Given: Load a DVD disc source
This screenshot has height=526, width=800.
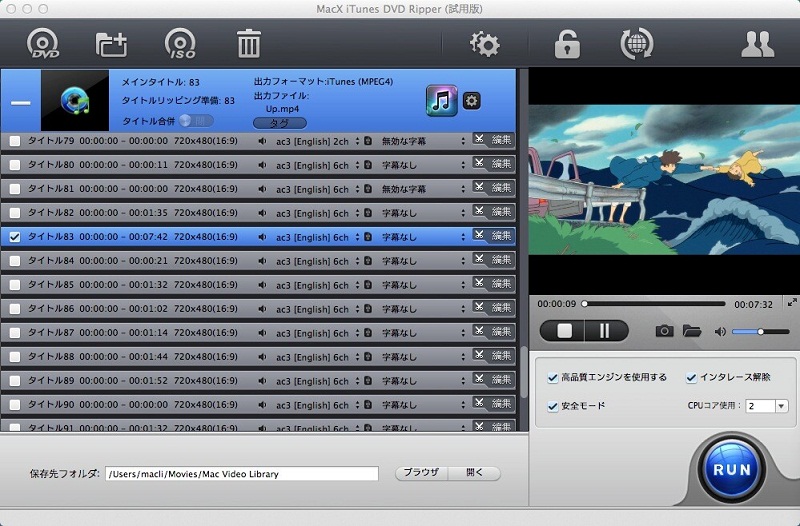Looking at the screenshot, I should (x=43, y=44).
